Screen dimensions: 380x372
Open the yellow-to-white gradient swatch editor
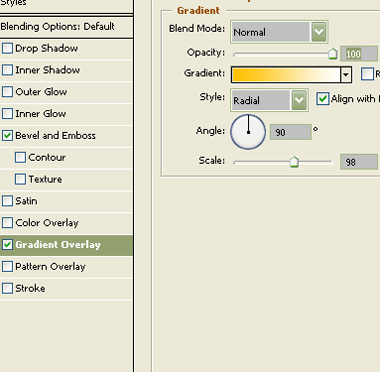click(286, 75)
